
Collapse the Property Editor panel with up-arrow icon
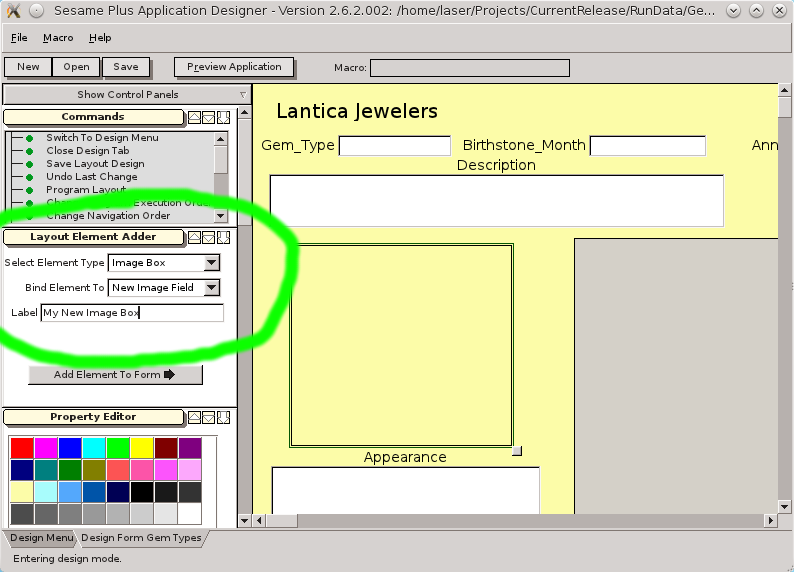click(194, 417)
